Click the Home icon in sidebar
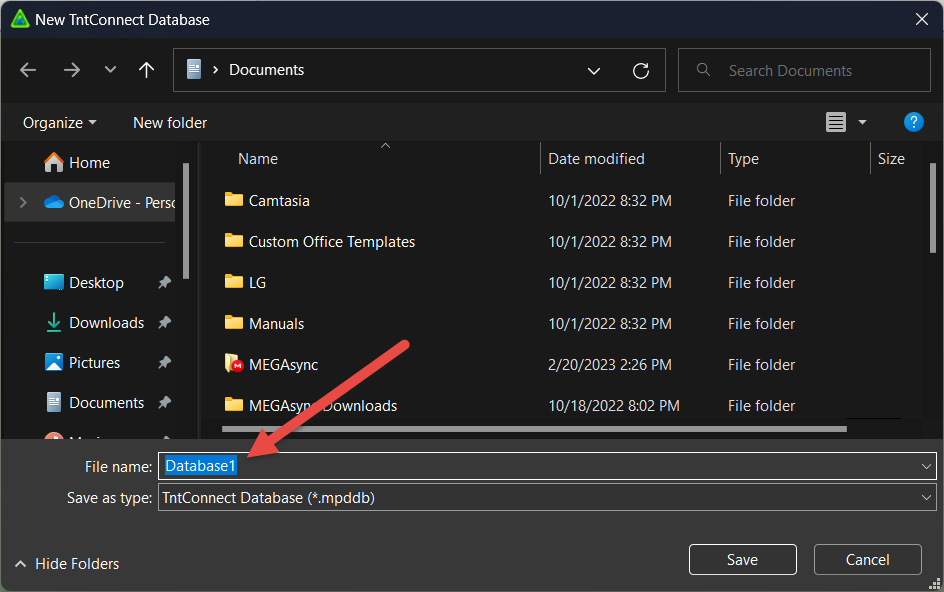Image resolution: width=944 pixels, height=592 pixels. pos(54,162)
